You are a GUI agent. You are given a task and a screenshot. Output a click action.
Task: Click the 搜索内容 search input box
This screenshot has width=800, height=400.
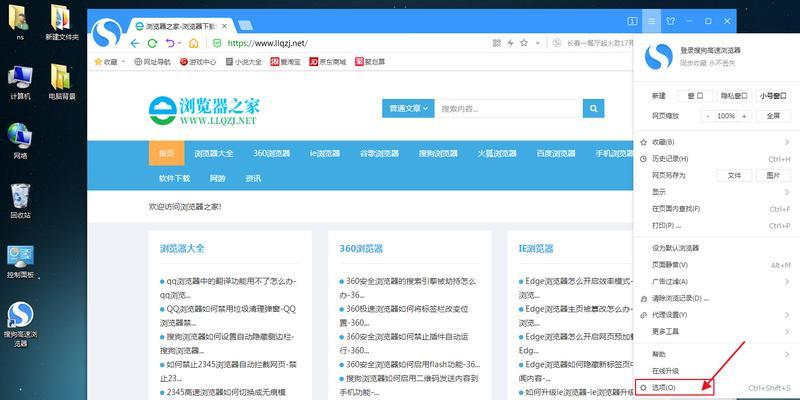tap(509, 108)
